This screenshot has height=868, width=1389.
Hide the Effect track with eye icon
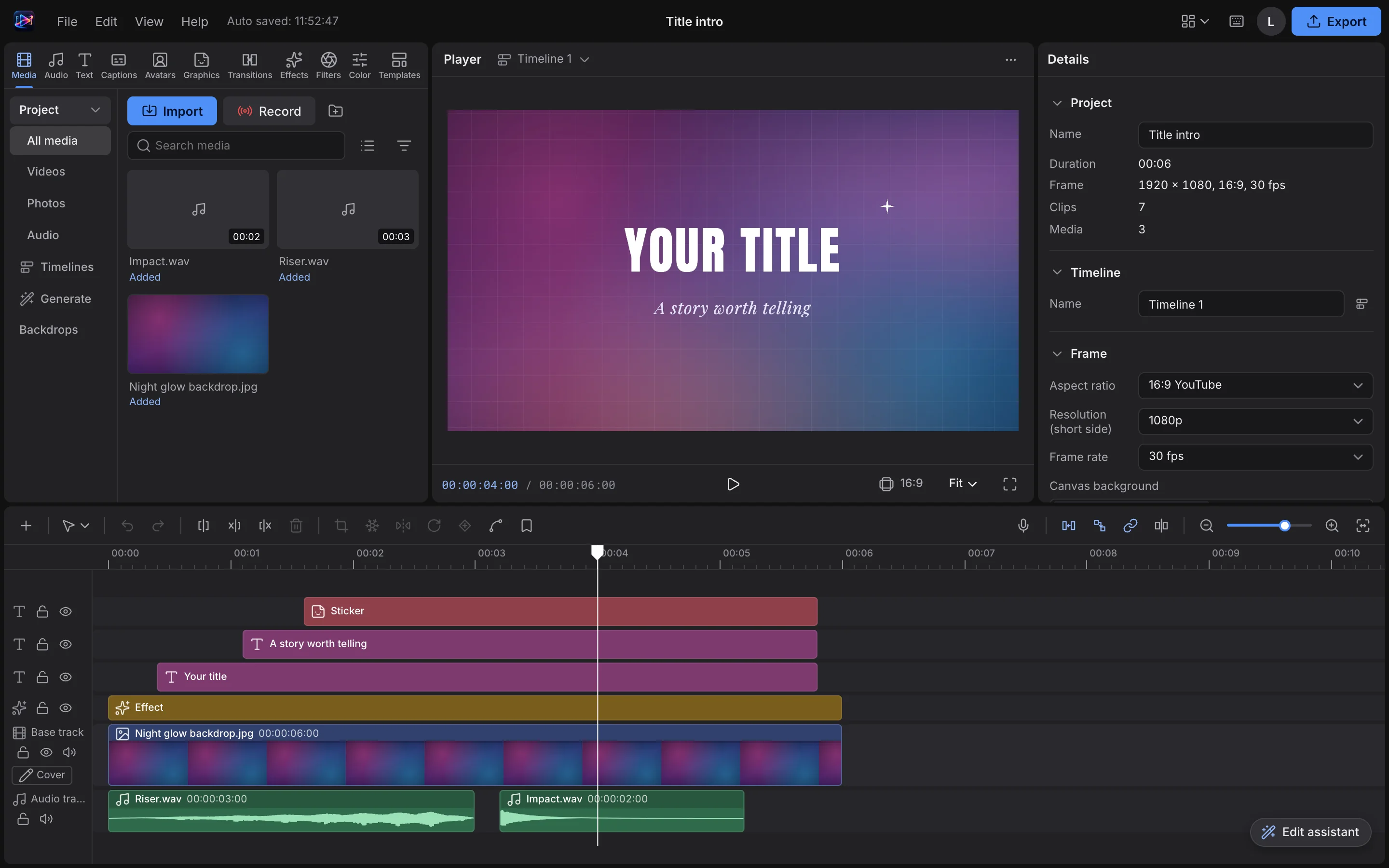(x=66, y=708)
